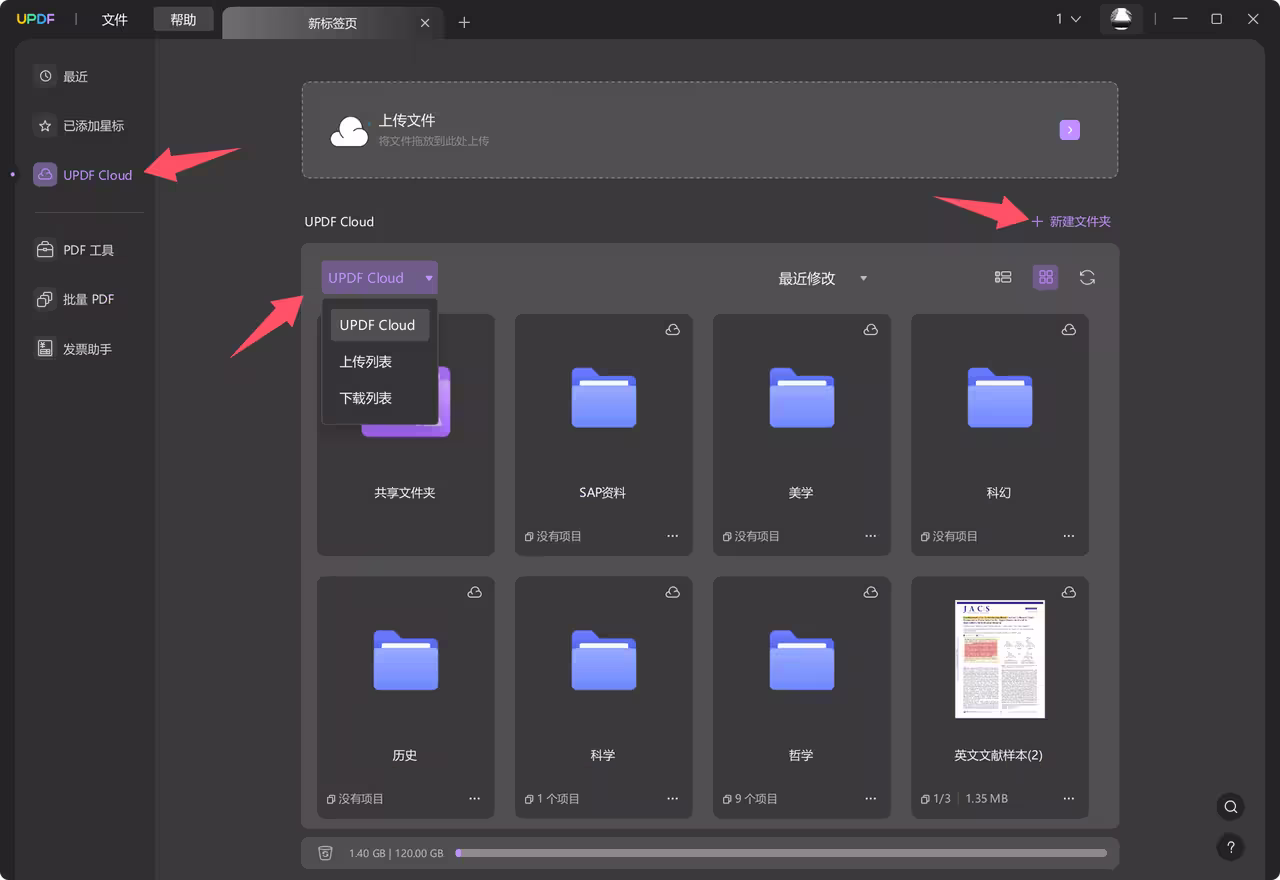Image resolution: width=1280 pixels, height=880 pixels.
Task: Select 下载列表 from the open dropdown
Action: point(366,397)
